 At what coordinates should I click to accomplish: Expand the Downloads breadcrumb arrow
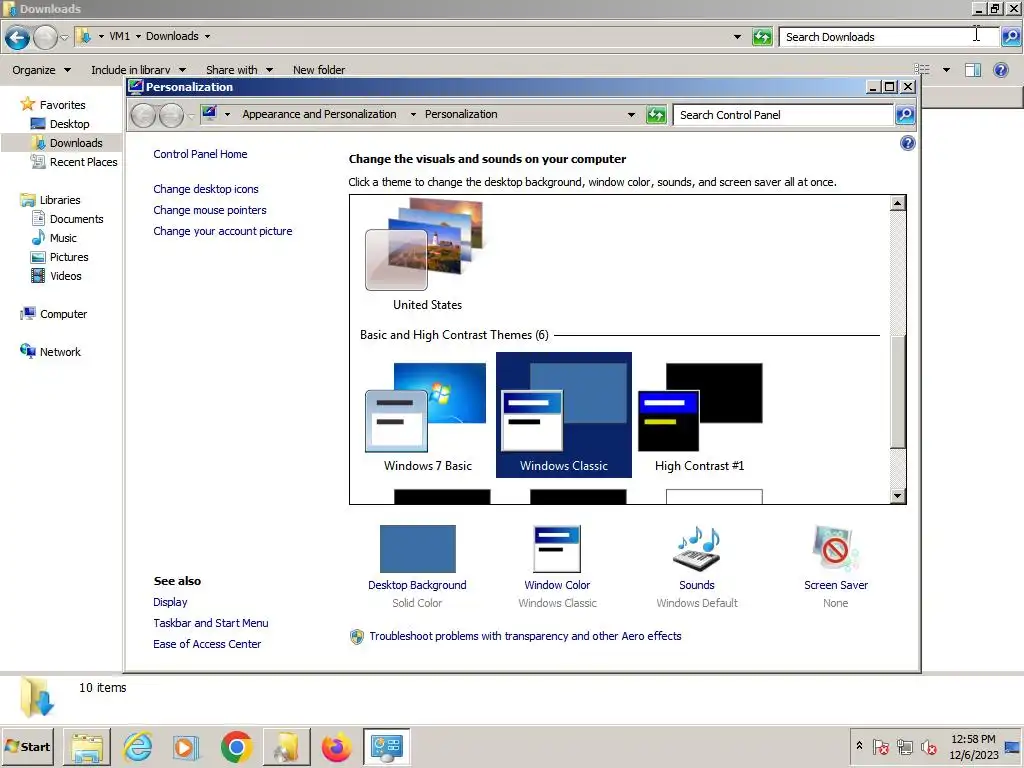coord(207,37)
